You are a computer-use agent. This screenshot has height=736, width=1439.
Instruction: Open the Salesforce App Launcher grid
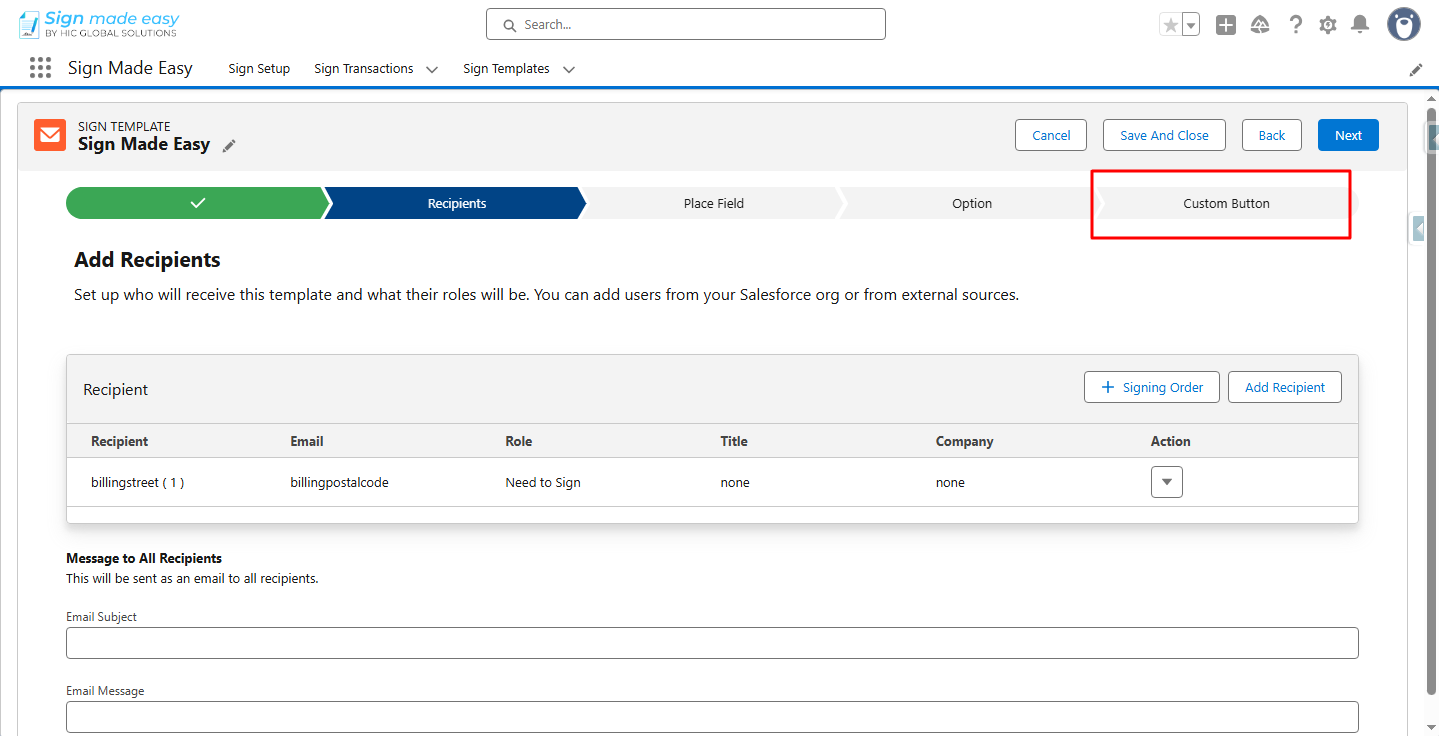(40, 67)
